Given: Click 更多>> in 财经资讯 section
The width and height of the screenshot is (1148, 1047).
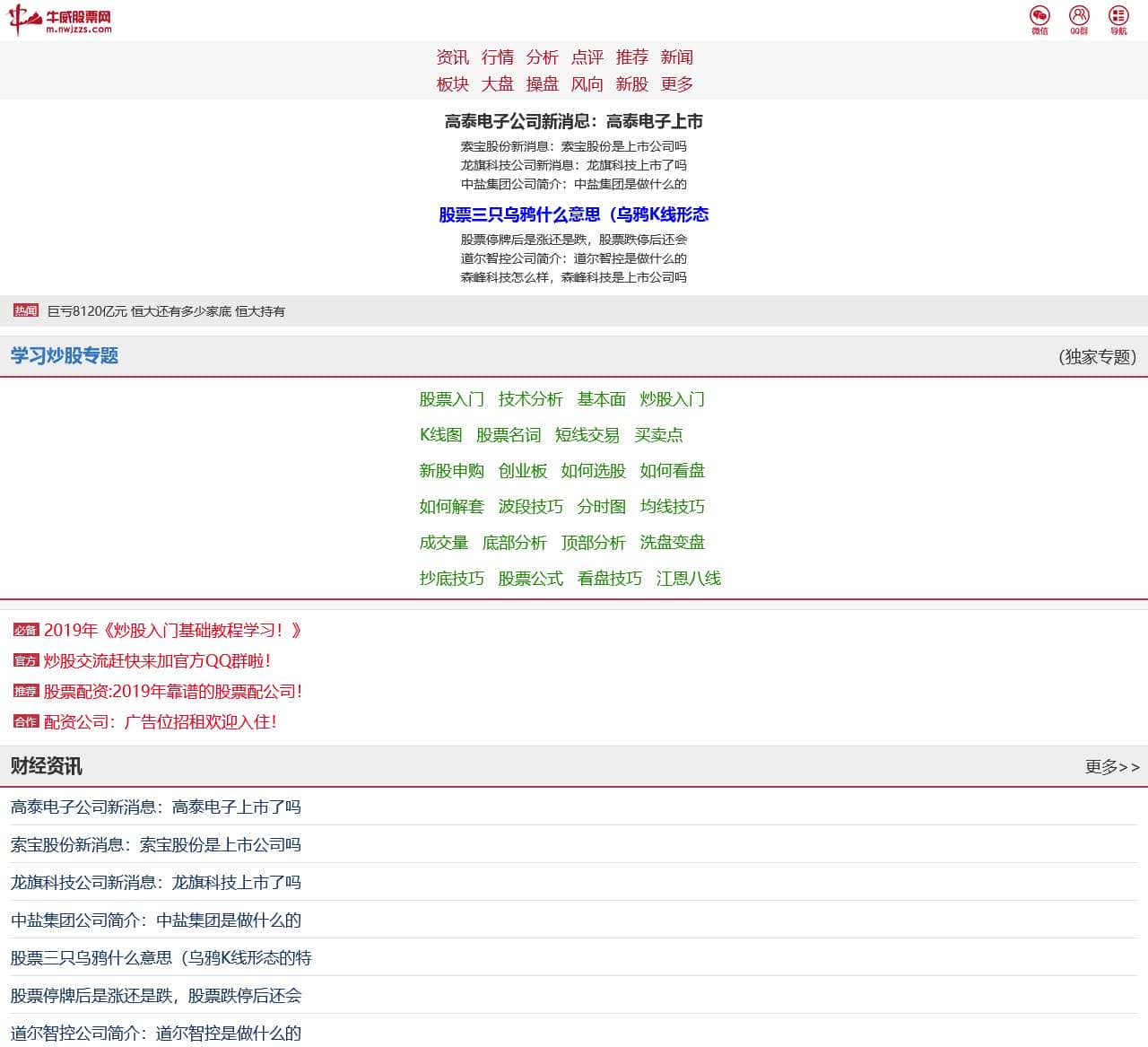Looking at the screenshot, I should click(x=1112, y=767).
